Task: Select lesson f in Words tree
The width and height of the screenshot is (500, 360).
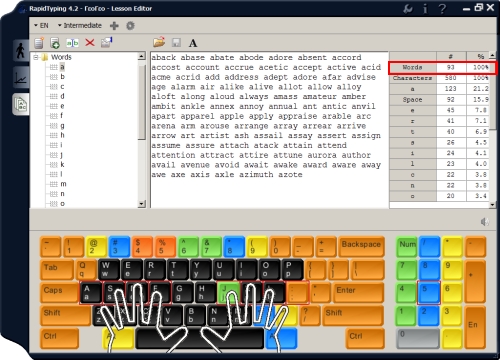Action: point(62,116)
